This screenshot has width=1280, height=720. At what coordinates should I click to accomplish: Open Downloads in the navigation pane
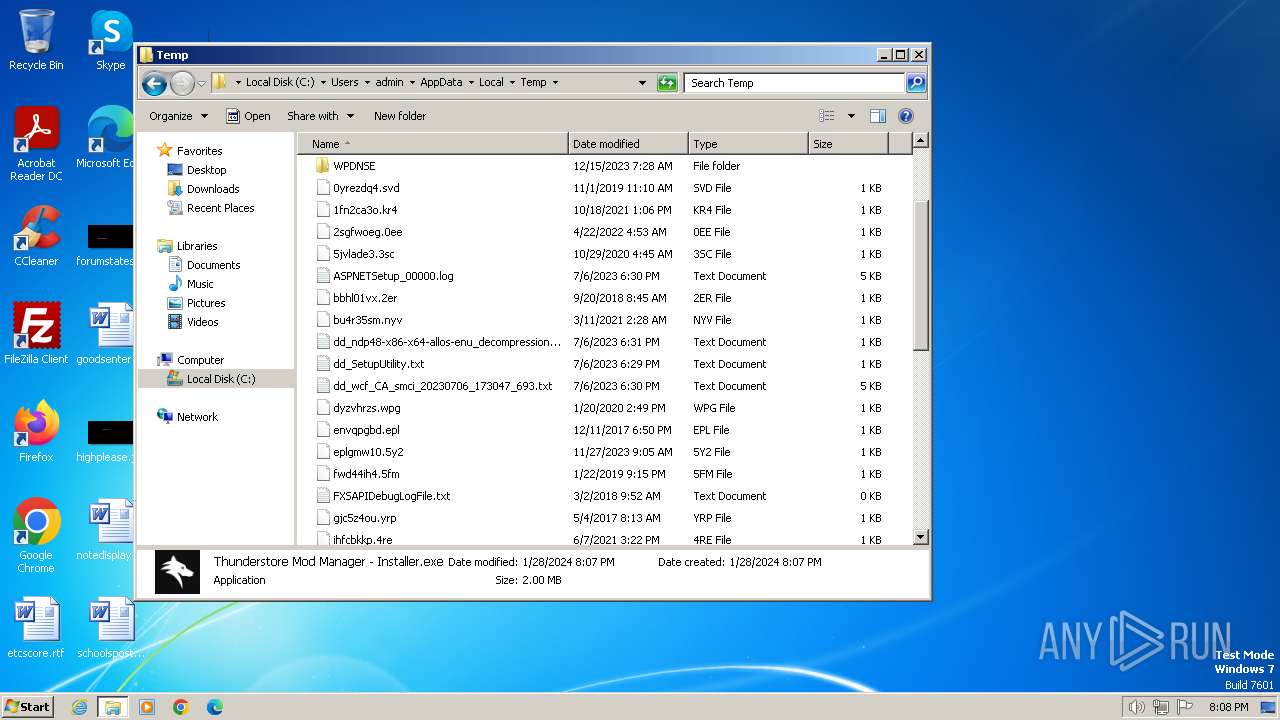pyautogui.click(x=213, y=189)
